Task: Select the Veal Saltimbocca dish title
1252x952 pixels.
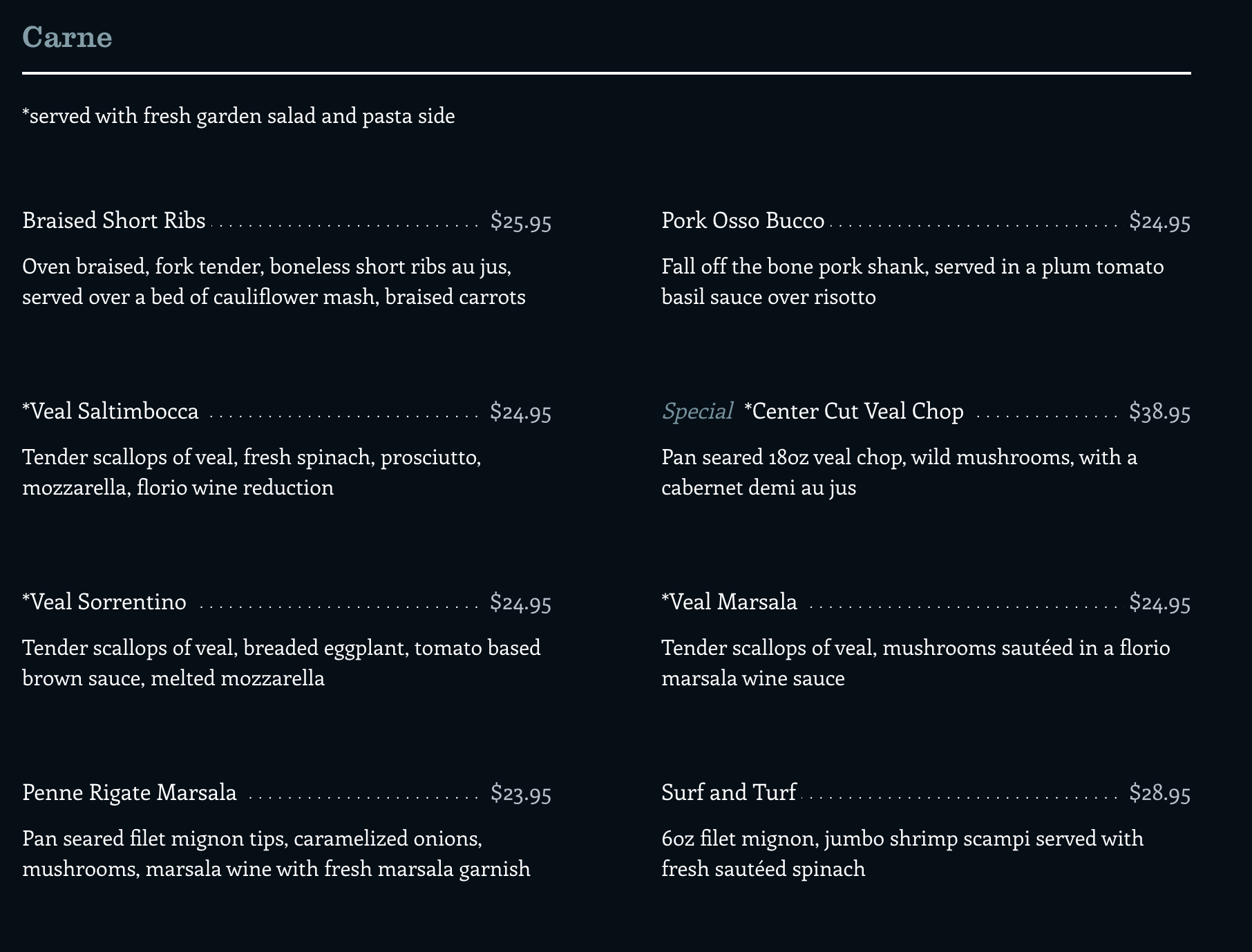Action: (111, 411)
